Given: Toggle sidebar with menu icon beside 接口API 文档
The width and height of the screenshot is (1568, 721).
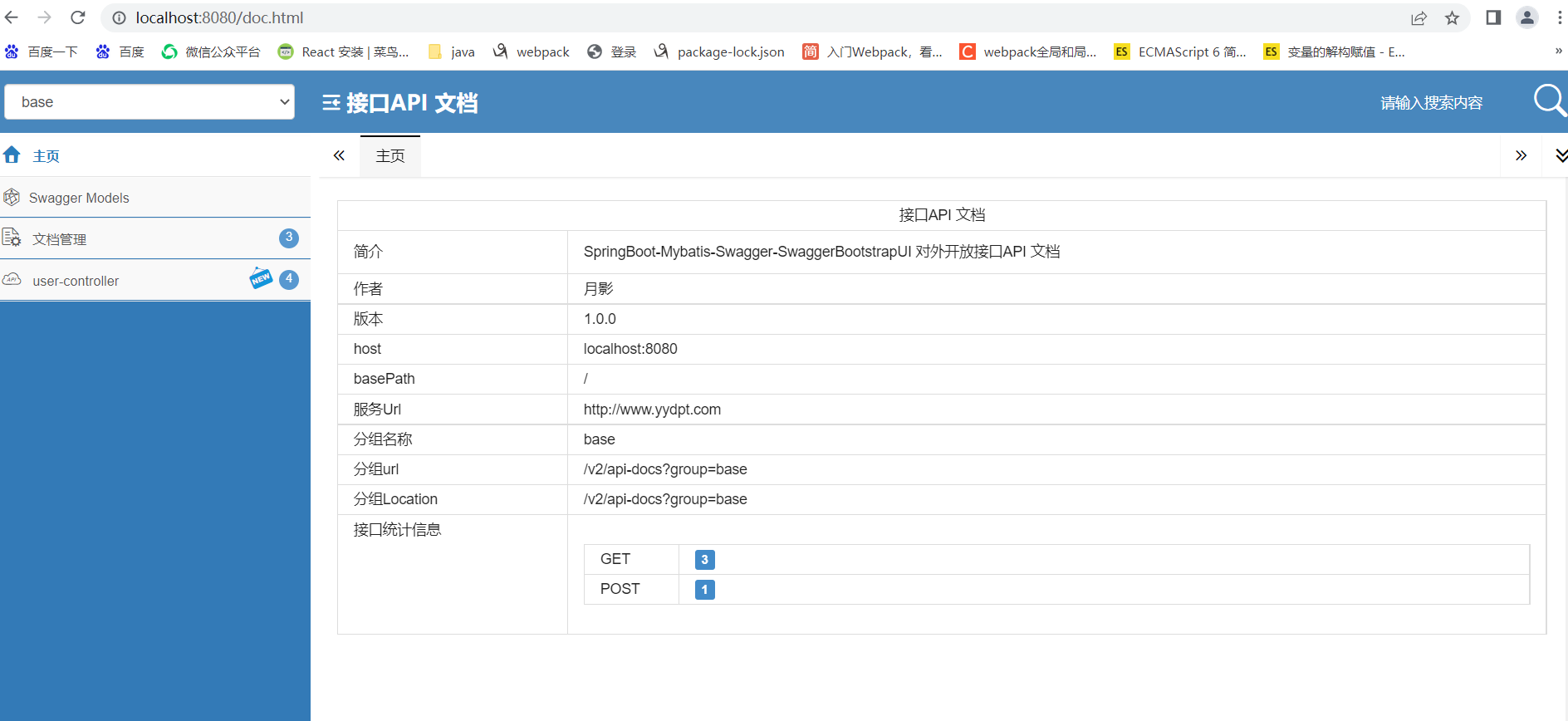Looking at the screenshot, I should pyautogui.click(x=331, y=102).
